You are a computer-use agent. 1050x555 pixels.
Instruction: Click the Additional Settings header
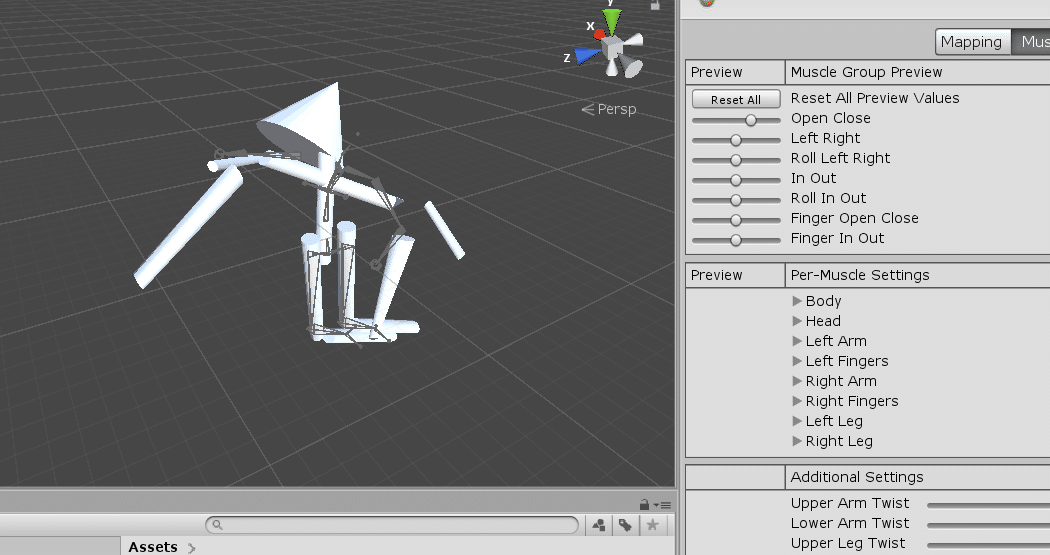pyautogui.click(x=856, y=477)
